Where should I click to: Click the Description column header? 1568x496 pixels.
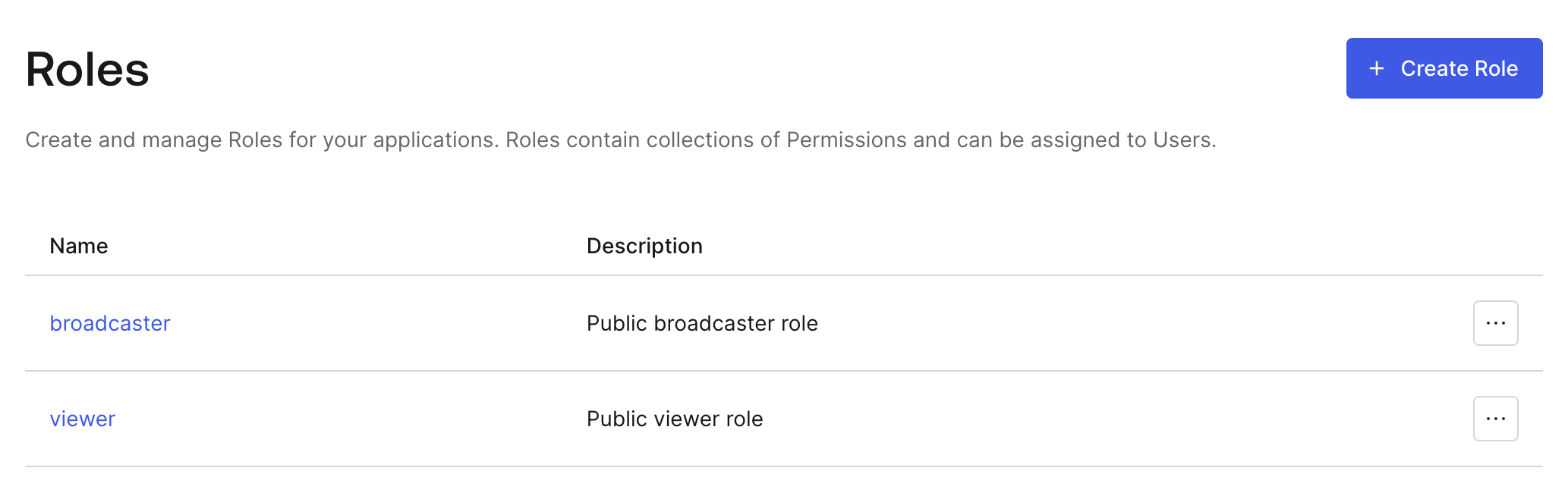(x=644, y=246)
